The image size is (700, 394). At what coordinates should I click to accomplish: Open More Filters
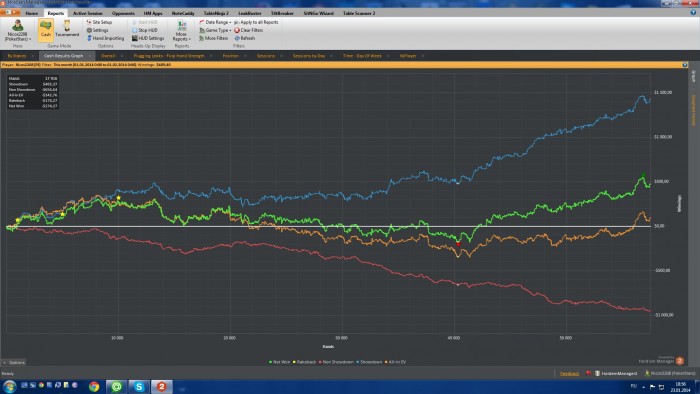[x=213, y=38]
